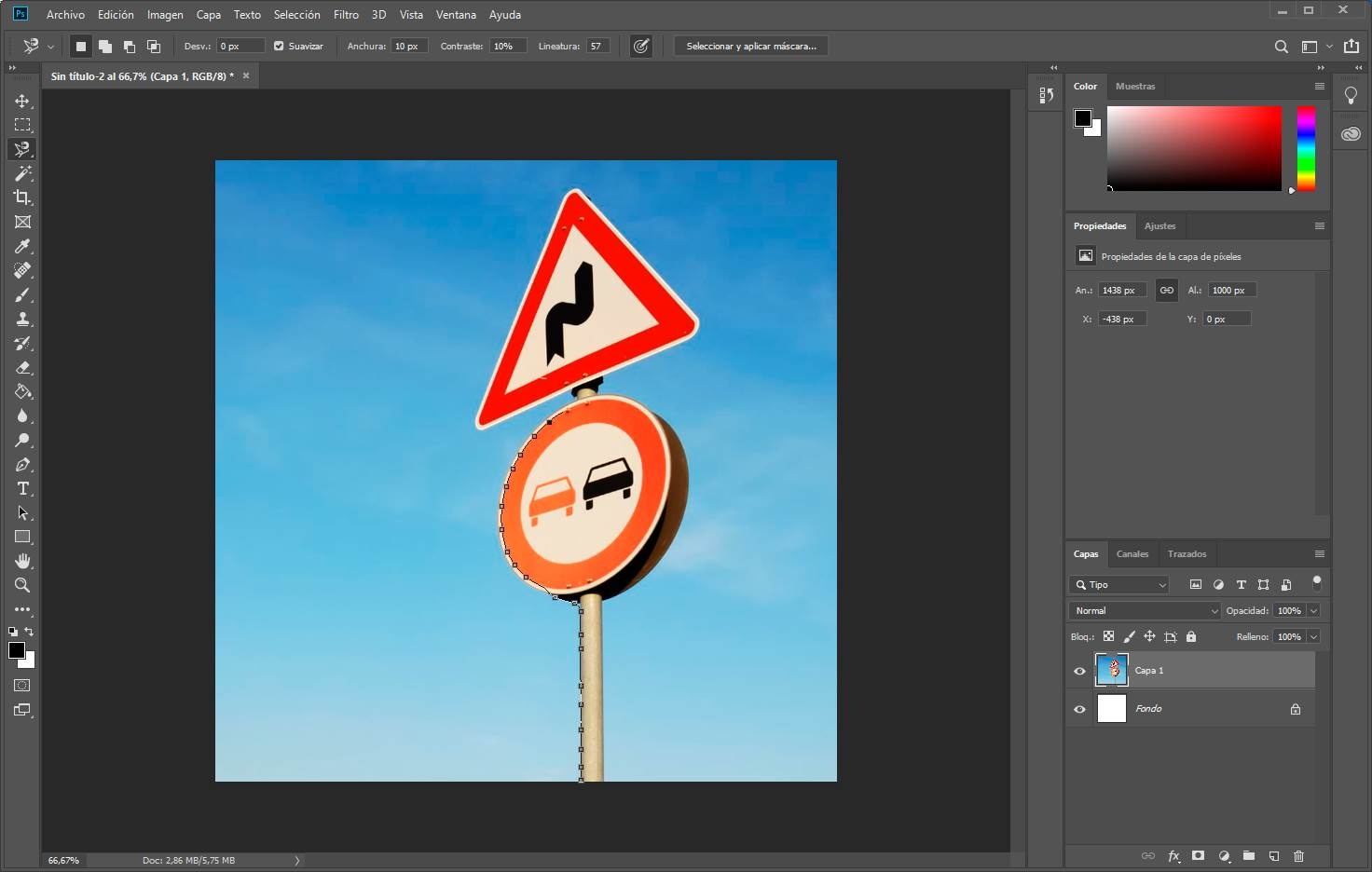
Task: Delete layer using trash icon
Action: click(x=1298, y=856)
